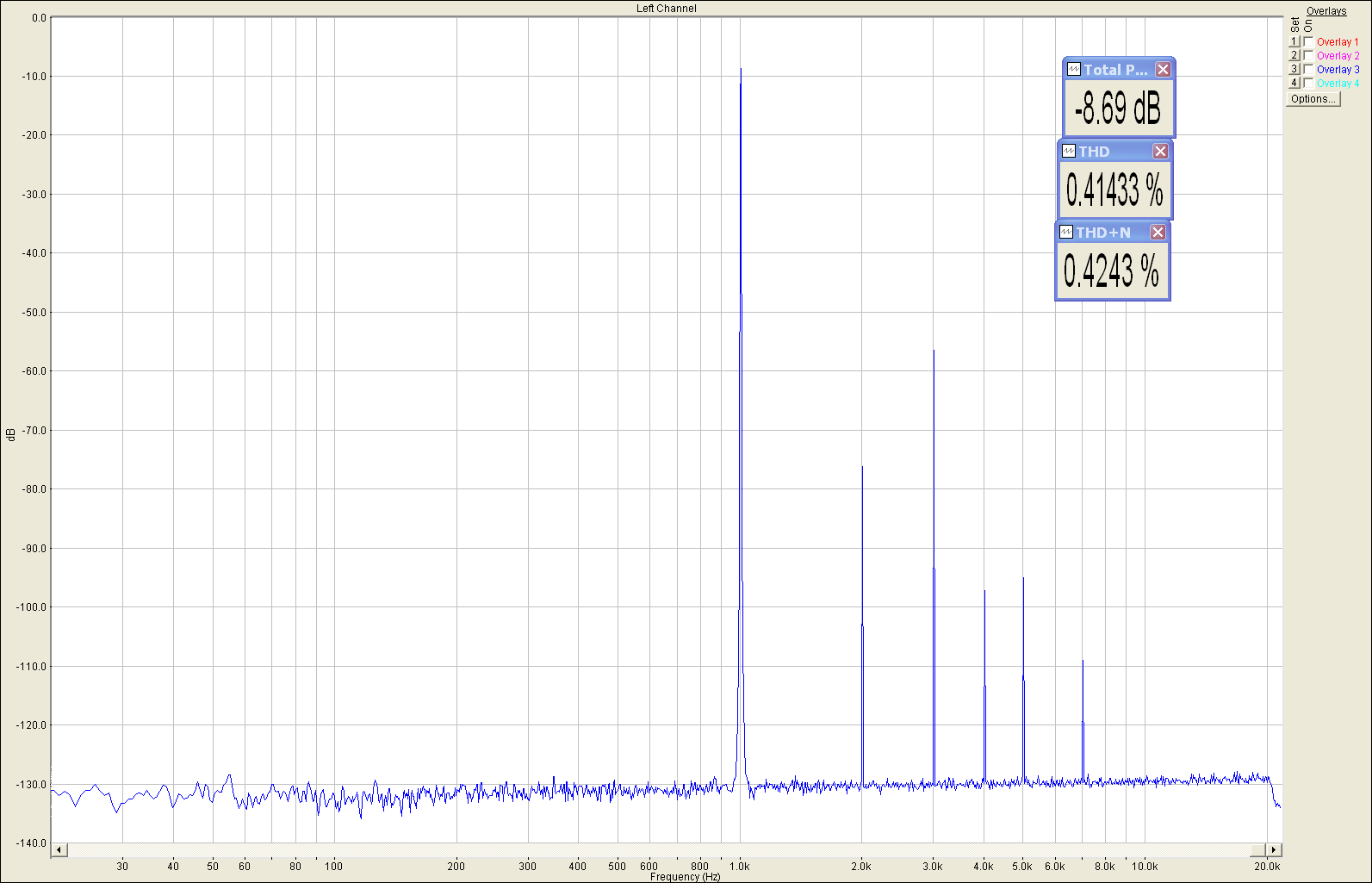The height and width of the screenshot is (883, 1372).
Task: Click the horizontal scrollbar left arrow
Action: point(59,850)
